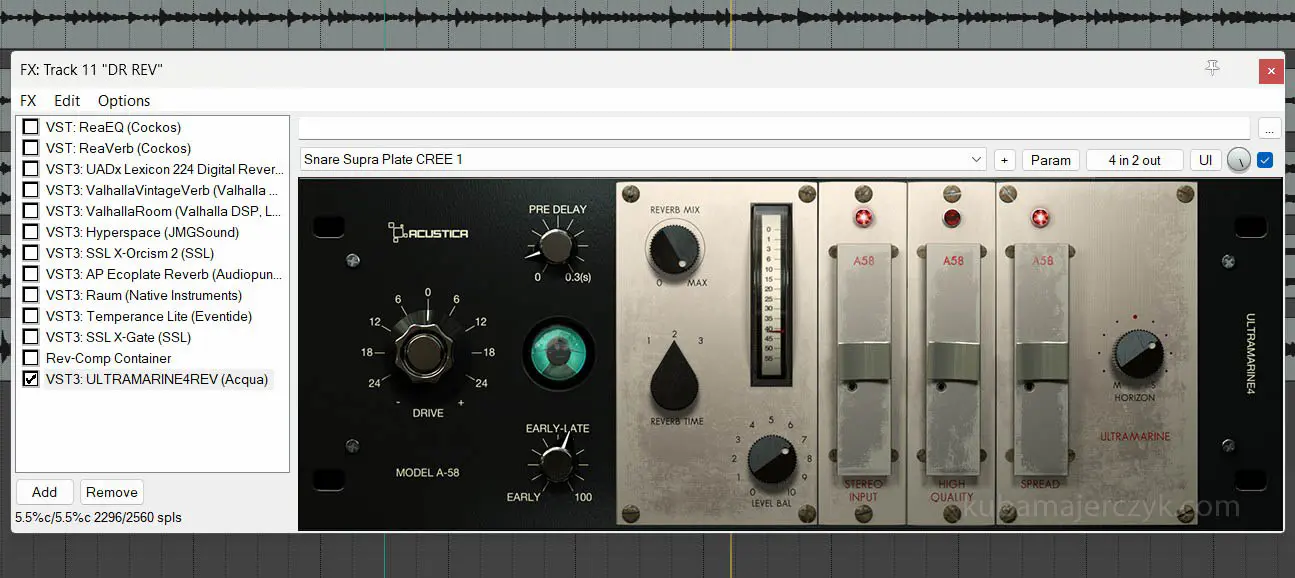
Task: Click the pin window icon
Action: click(x=1212, y=68)
